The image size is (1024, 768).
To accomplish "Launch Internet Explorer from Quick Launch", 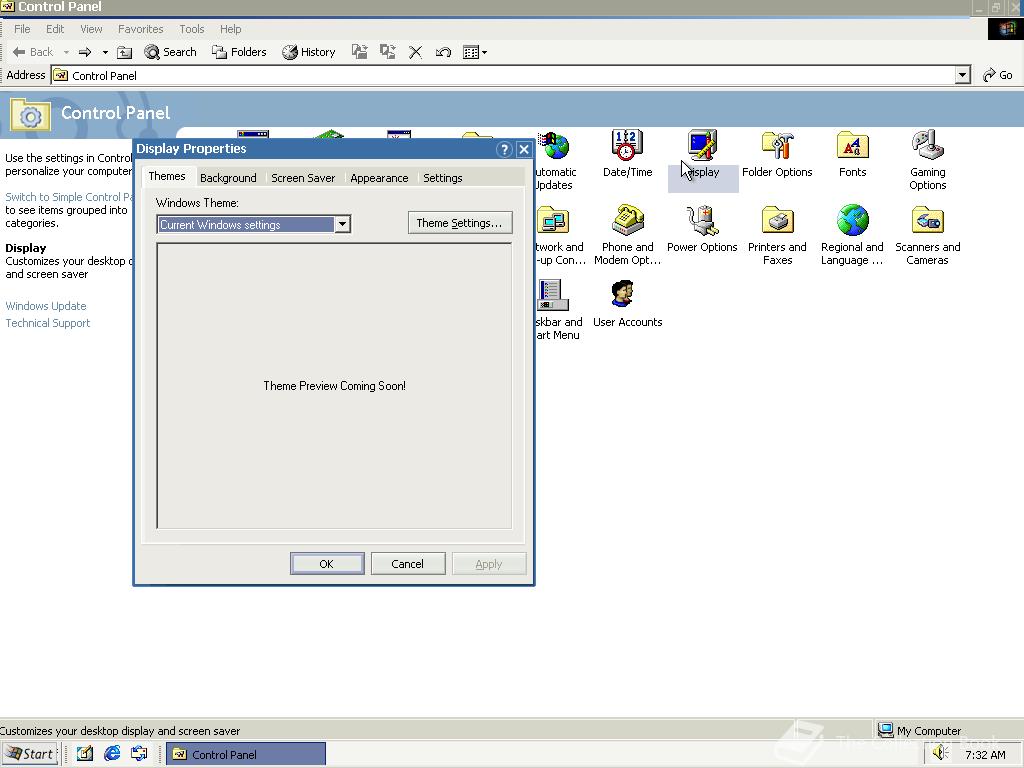I will [112, 754].
